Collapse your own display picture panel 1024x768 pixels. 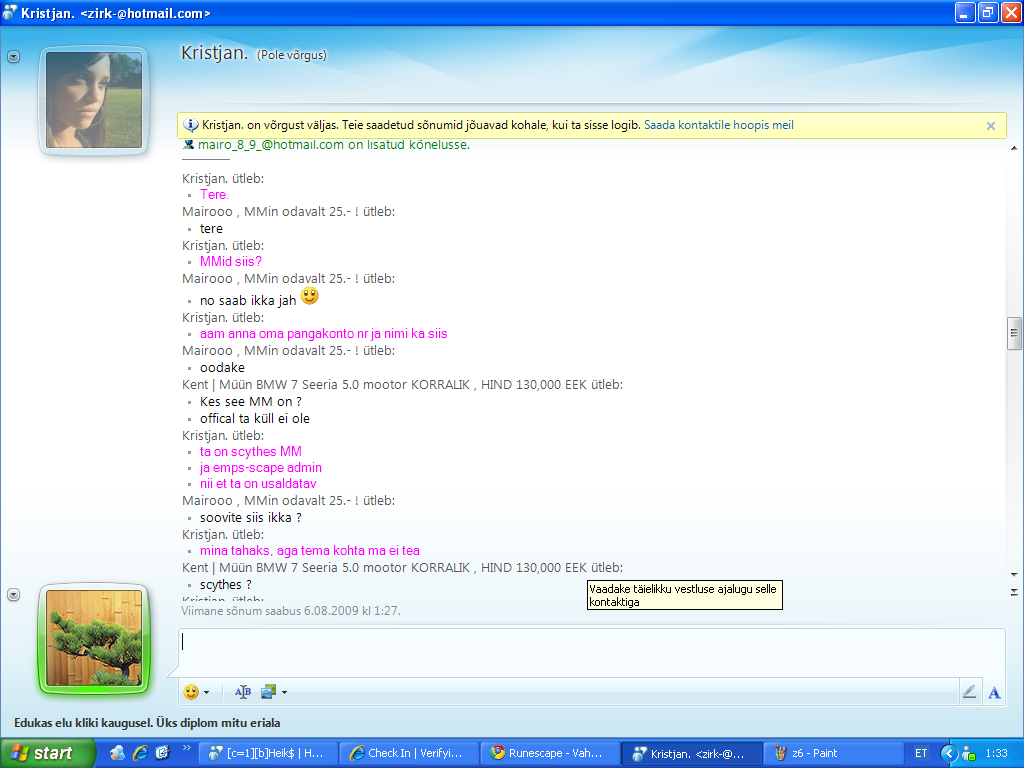pos(13,594)
